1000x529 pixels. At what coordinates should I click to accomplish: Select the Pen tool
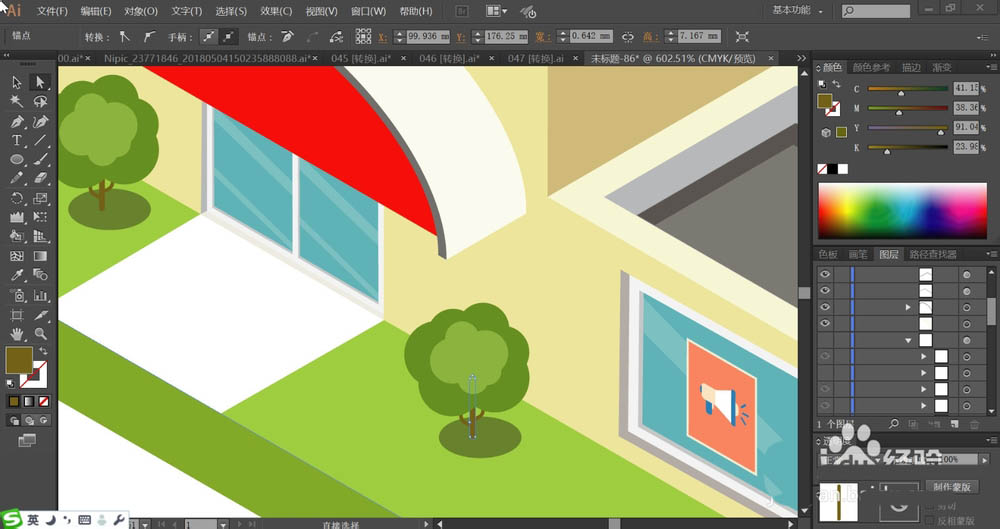[17, 121]
